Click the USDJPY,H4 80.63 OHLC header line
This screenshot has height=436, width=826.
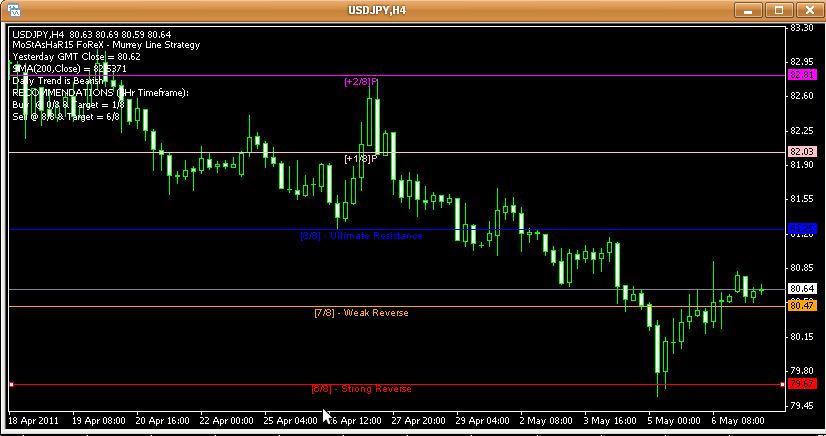tap(92, 34)
